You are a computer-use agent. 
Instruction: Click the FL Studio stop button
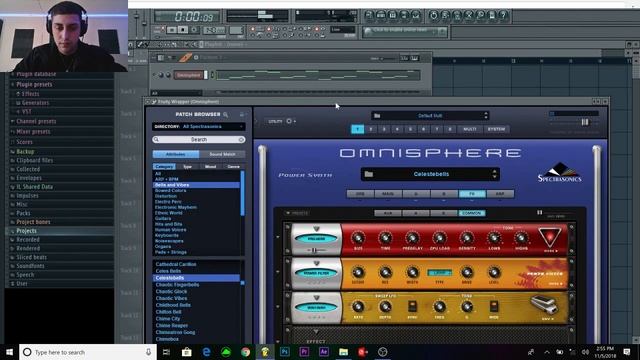[183, 30]
